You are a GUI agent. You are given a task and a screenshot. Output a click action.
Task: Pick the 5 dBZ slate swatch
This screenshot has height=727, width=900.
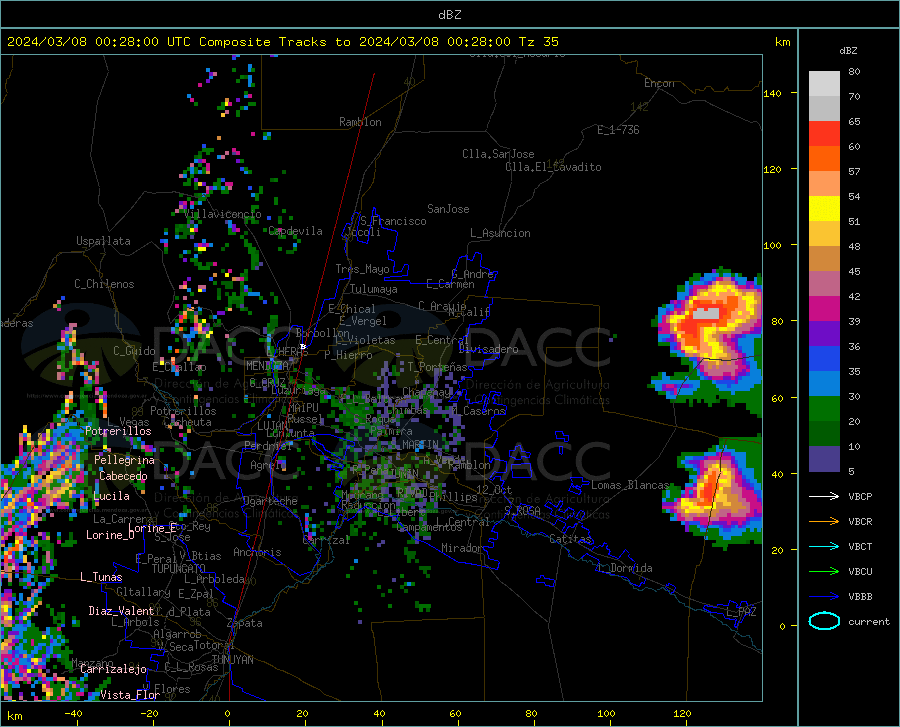pyautogui.click(x=824, y=459)
